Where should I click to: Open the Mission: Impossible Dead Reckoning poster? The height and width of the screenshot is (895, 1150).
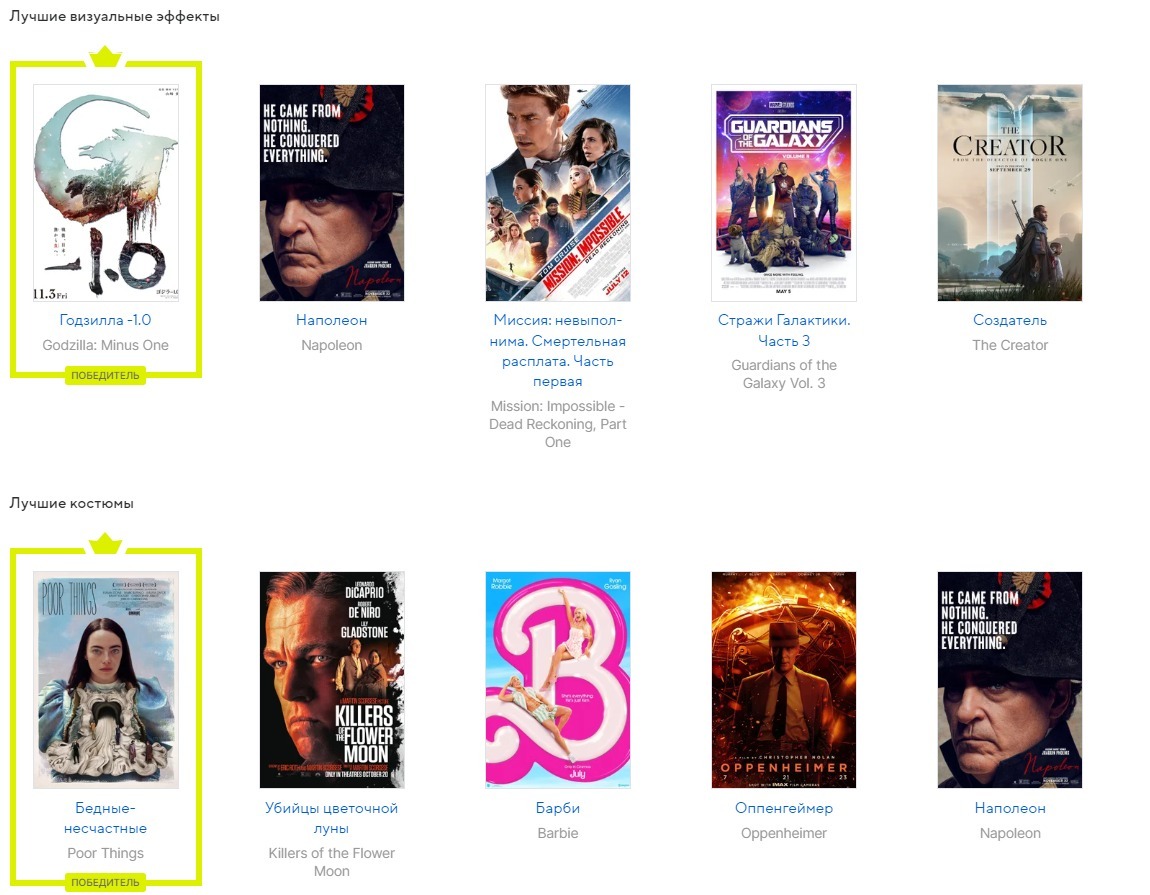[557, 192]
